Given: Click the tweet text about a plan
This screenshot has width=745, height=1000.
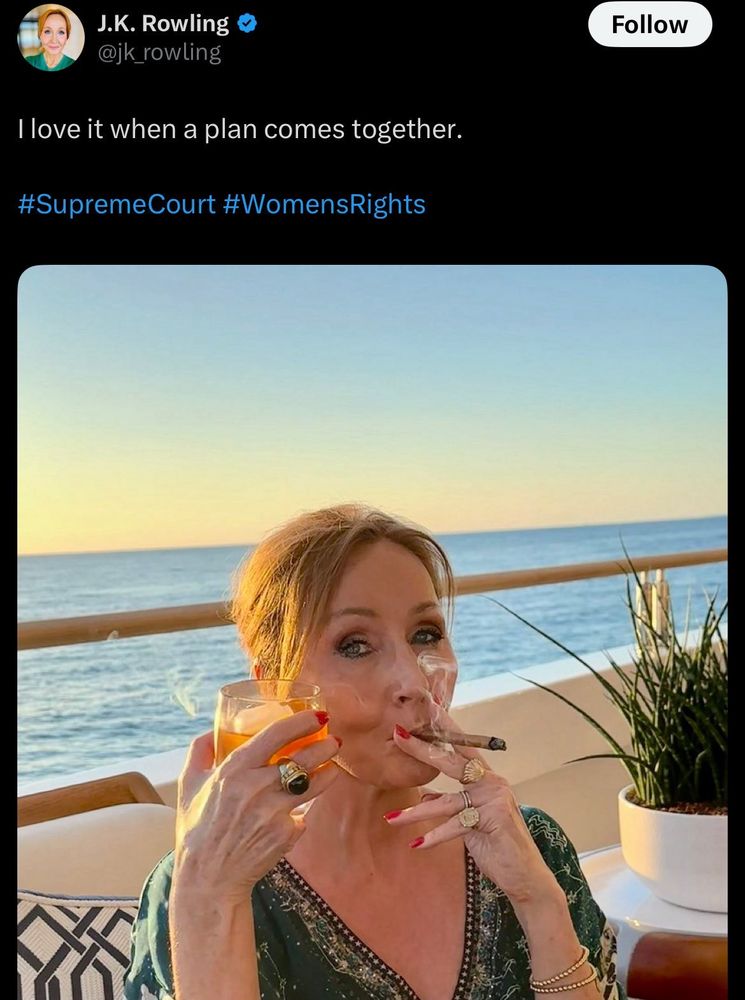Looking at the screenshot, I should [240, 130].
